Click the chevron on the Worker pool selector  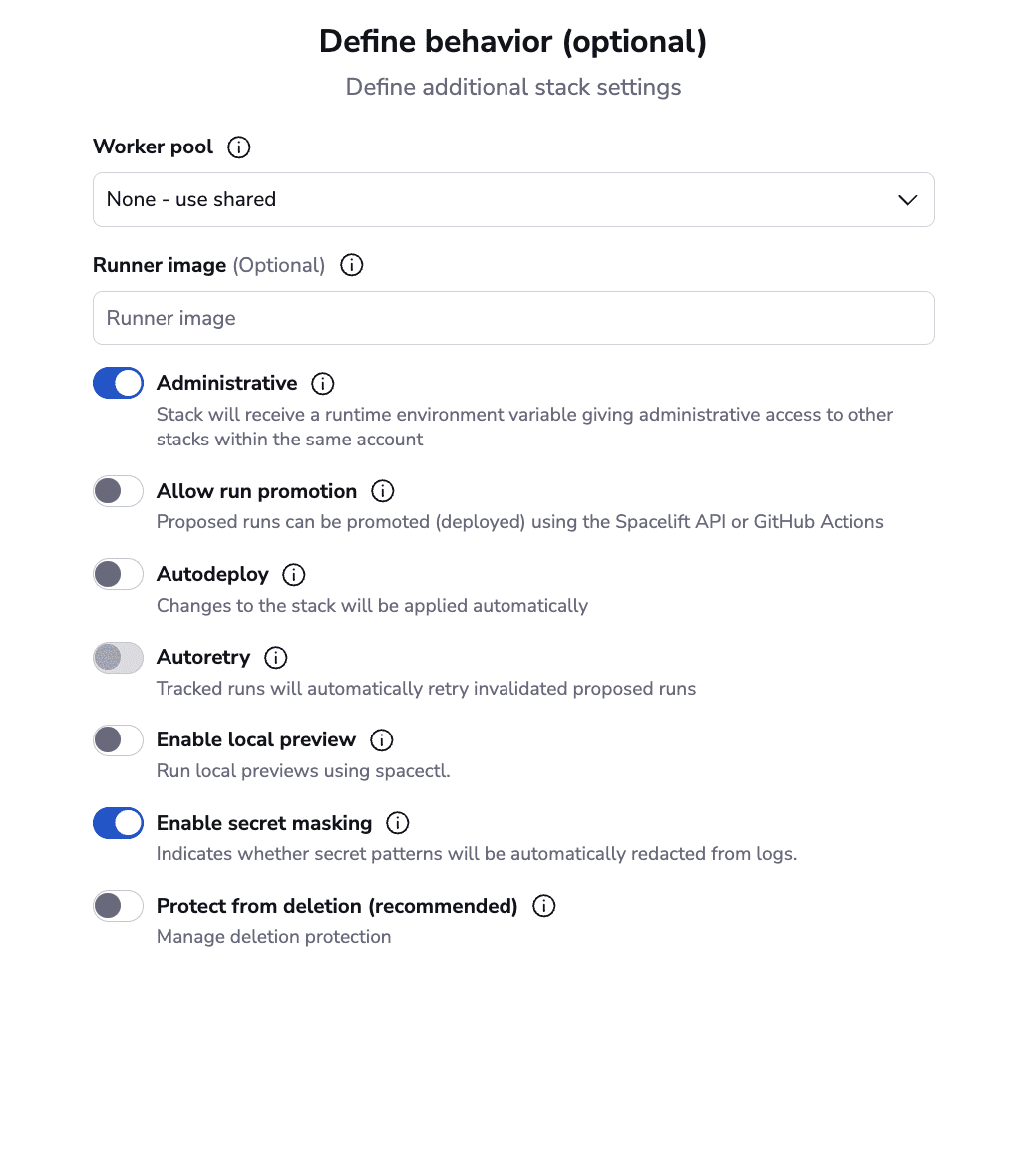[907, 199]
